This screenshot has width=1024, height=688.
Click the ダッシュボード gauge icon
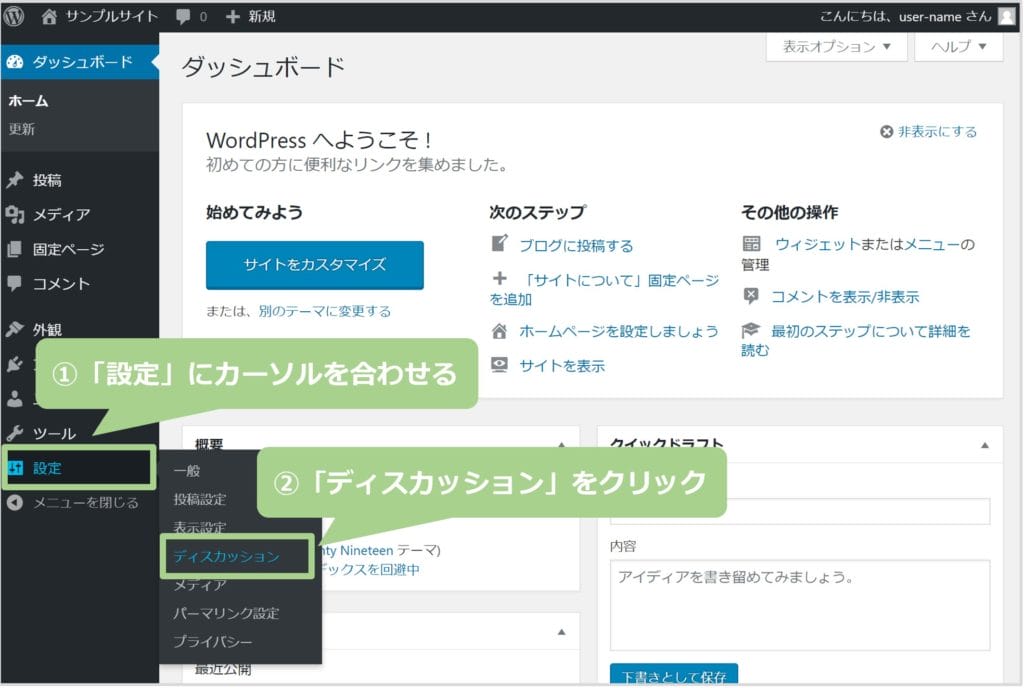coord(15,62)
